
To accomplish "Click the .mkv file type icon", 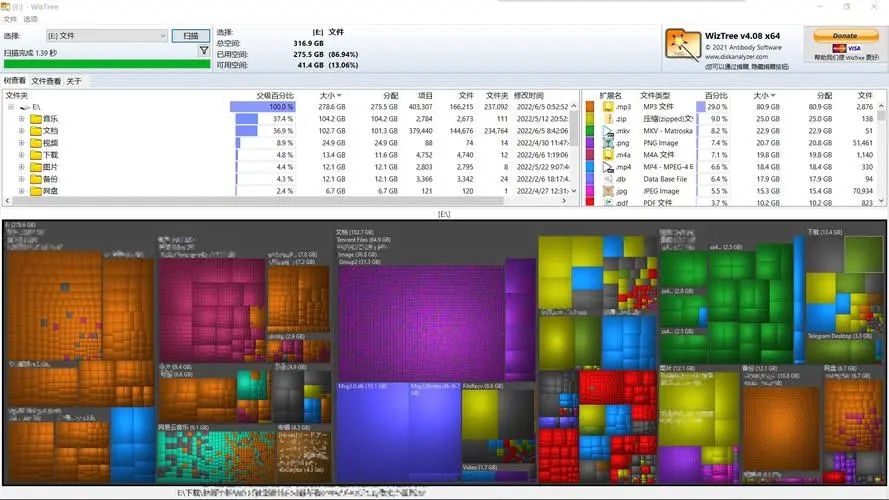I will 608,131.
